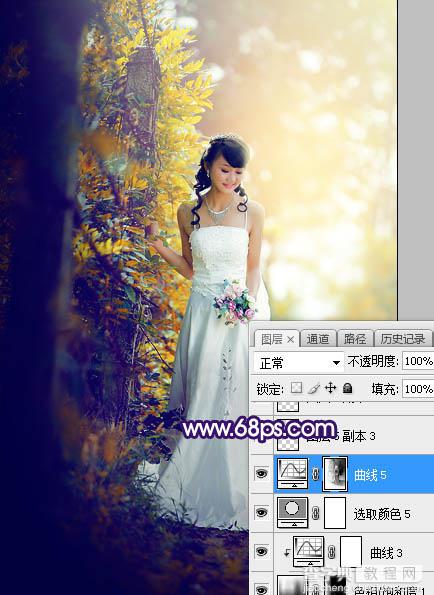434x595 pixels.
Task: Hide the 曲线 3 layer
Action: 261,551
